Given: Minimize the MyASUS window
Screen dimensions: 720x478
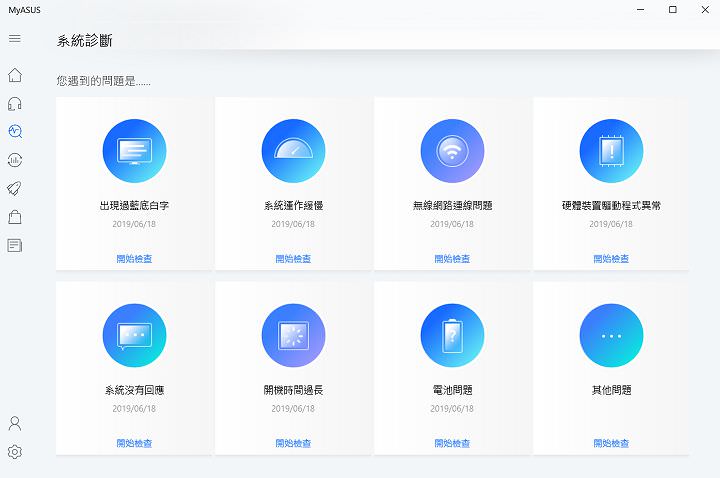Looking at the screenshot, I should click(x=641, y=9).
